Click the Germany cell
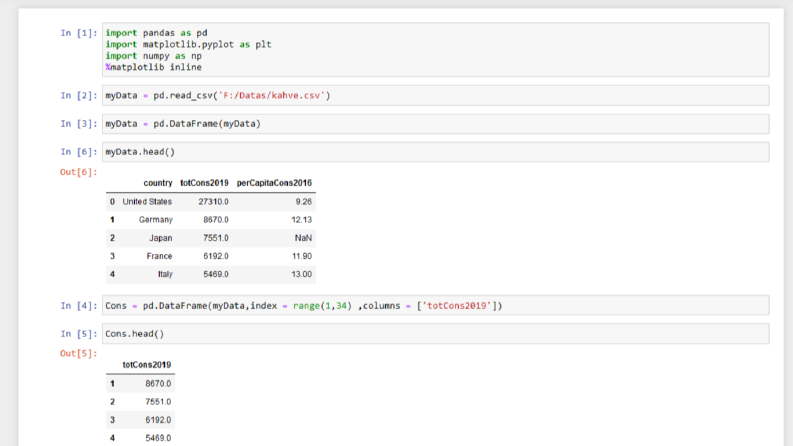793x446 pixels. pyautogui.click(x=156, y=220)
